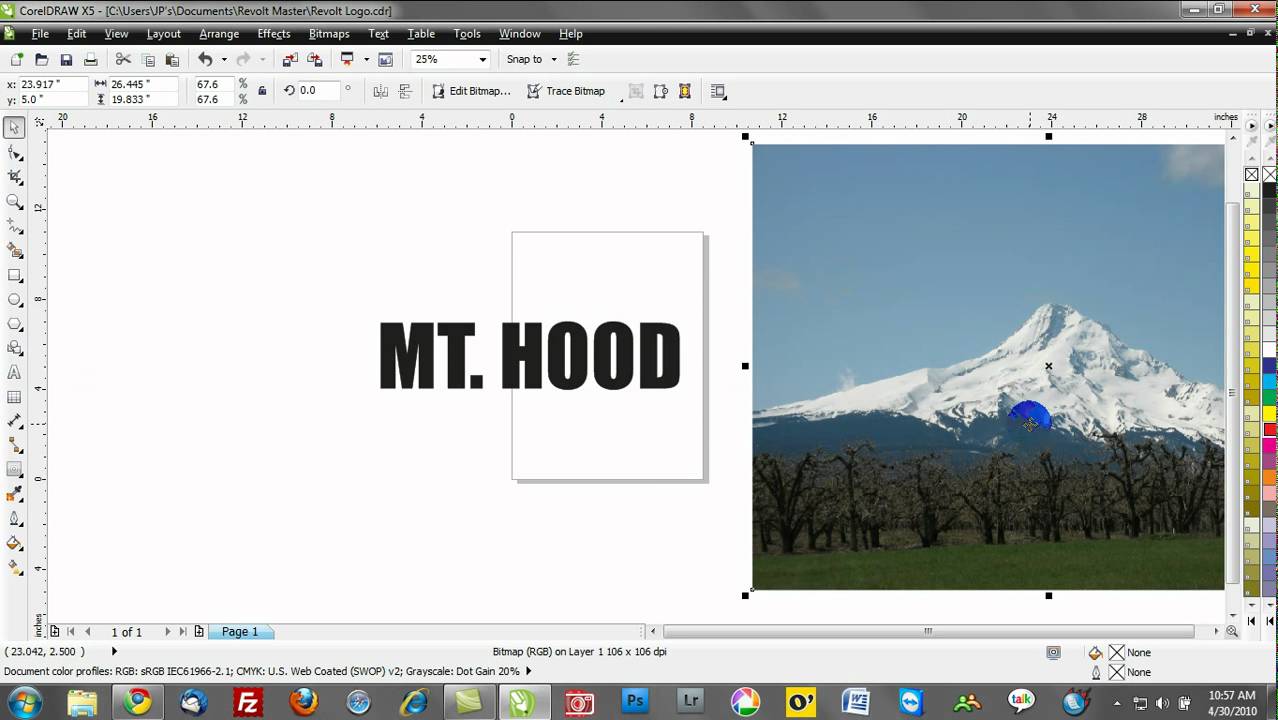Expand the status bar coordinates arrow
The image size is (1278, 720).
click(x=113, y=651)
